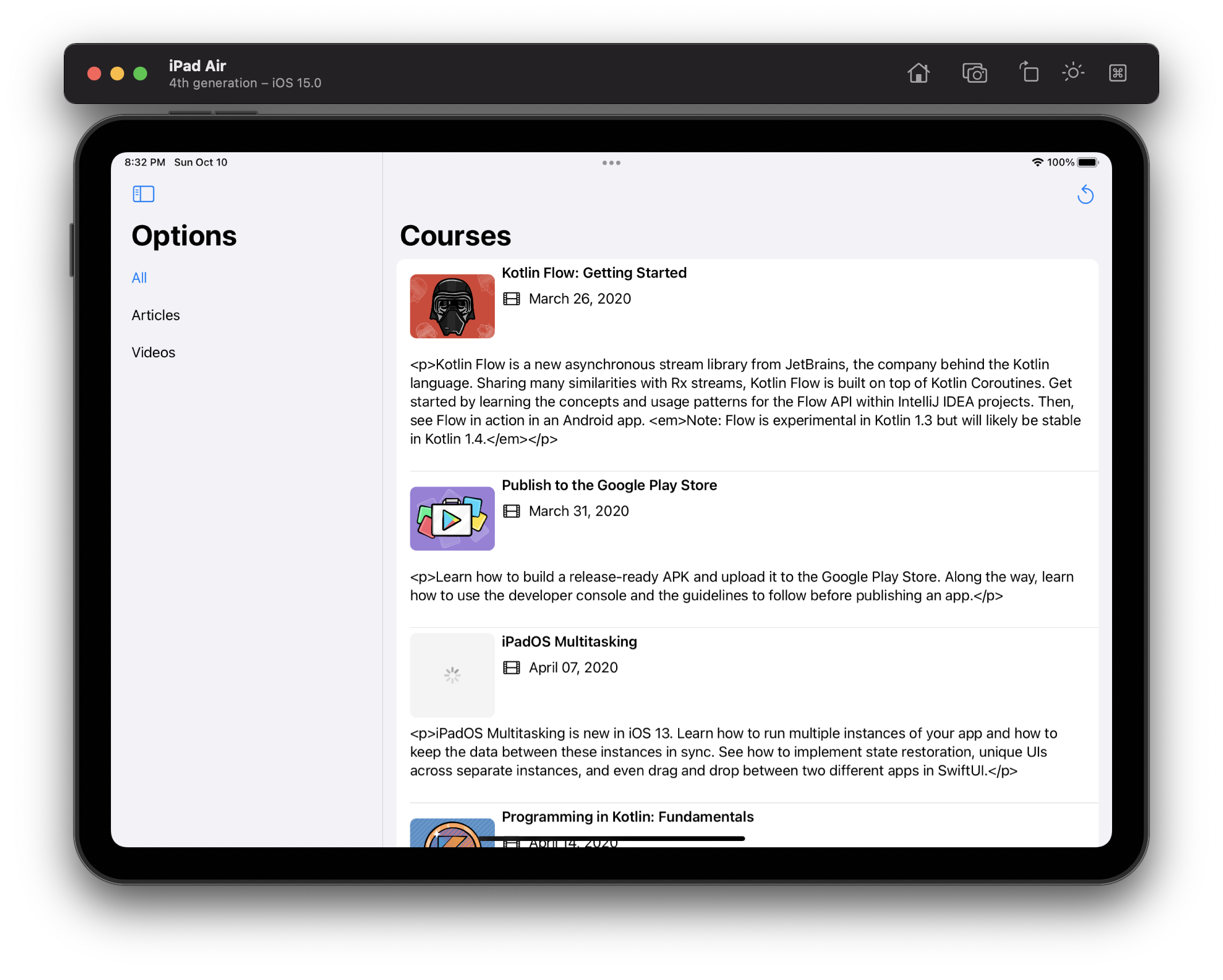Open Publish to the Google Play Store
The height and width of the screenshot is (980, 1223).
click(609, 485)
